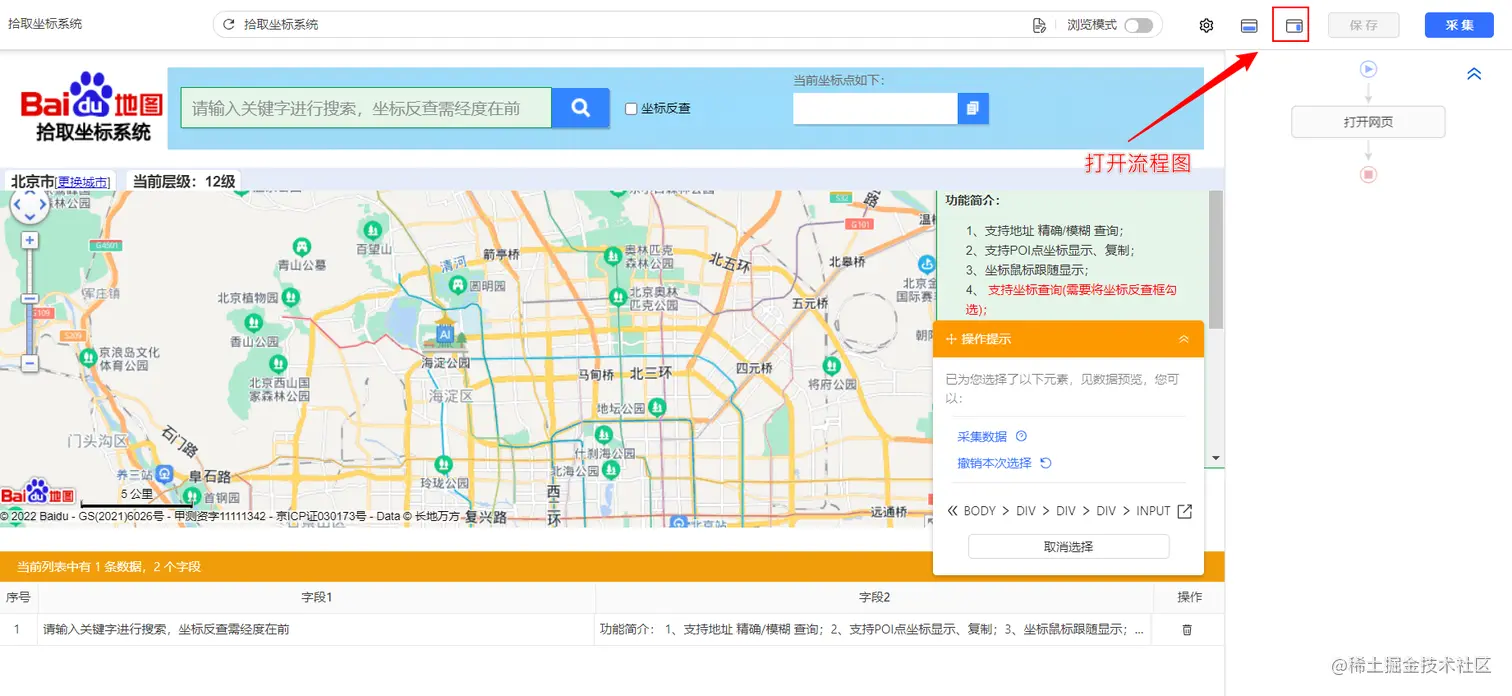Click the undo icon beside 撤销本次选择

coord(1046,463)
